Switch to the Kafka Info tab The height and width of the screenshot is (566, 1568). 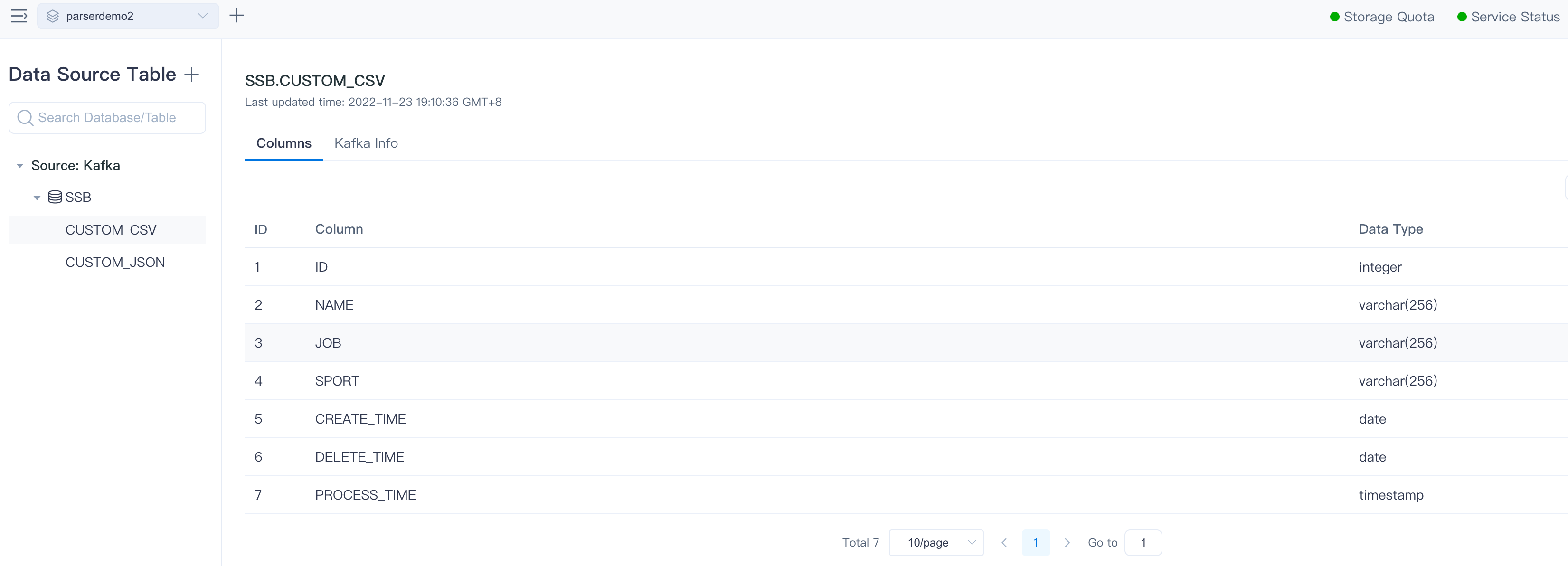(366, 143)
